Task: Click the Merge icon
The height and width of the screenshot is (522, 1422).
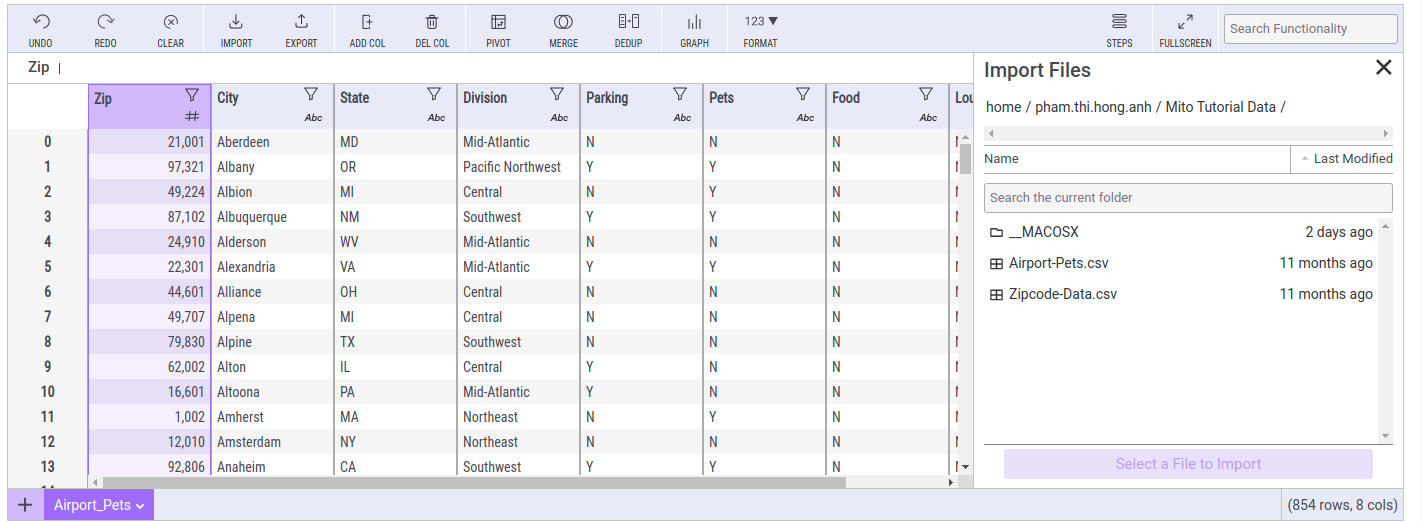Action: coord(563,22)
